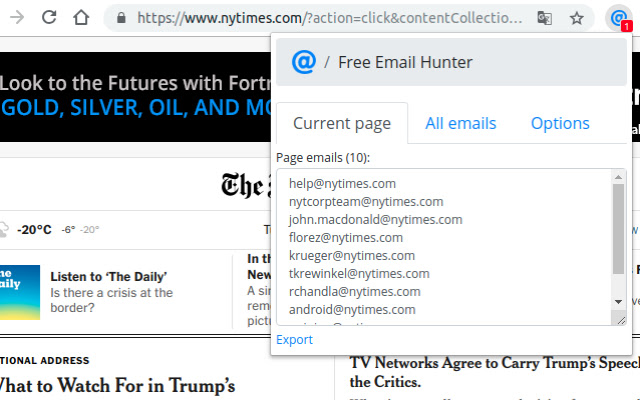Open the Listen to 'The Daily' headline
640x400 pixels.
(109, 277)
